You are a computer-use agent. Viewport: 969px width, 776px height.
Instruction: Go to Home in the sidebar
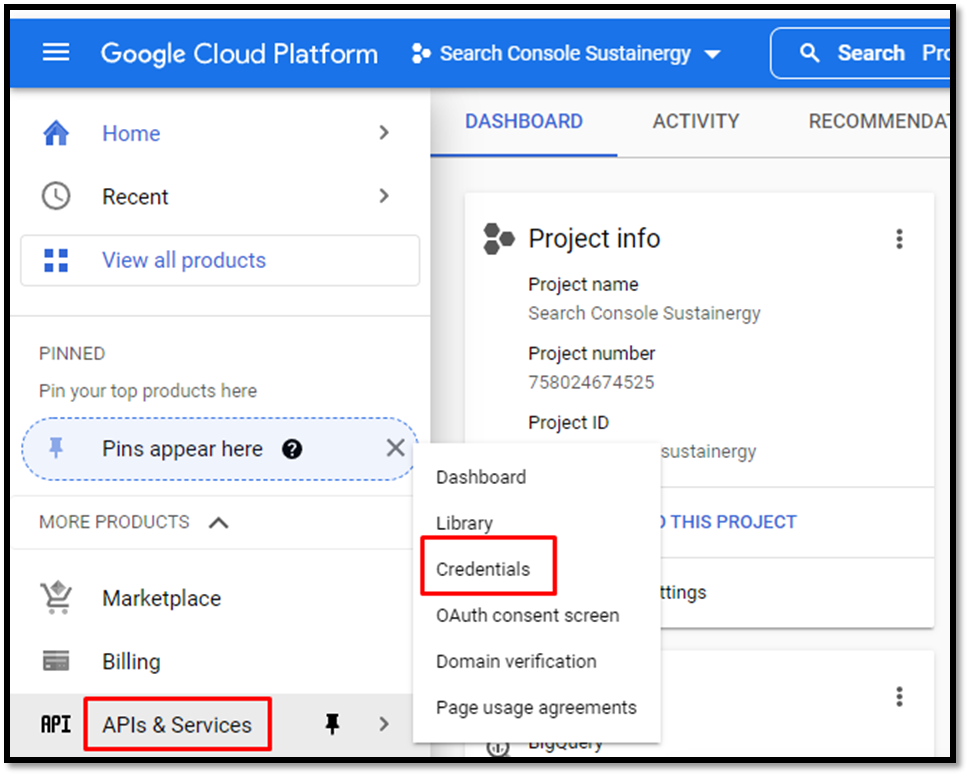pos(131,133)
